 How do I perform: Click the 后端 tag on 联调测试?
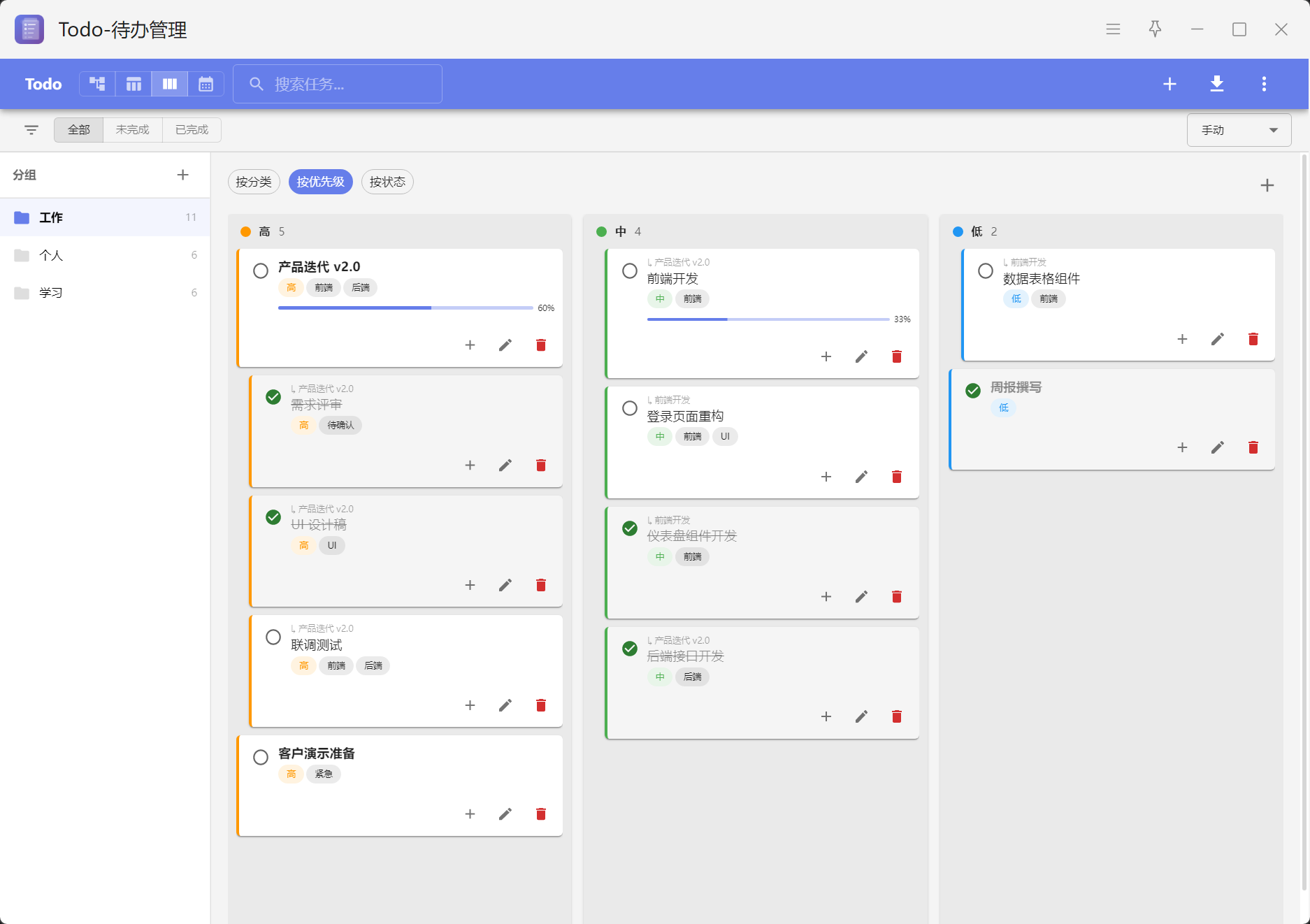pos(373,665)
